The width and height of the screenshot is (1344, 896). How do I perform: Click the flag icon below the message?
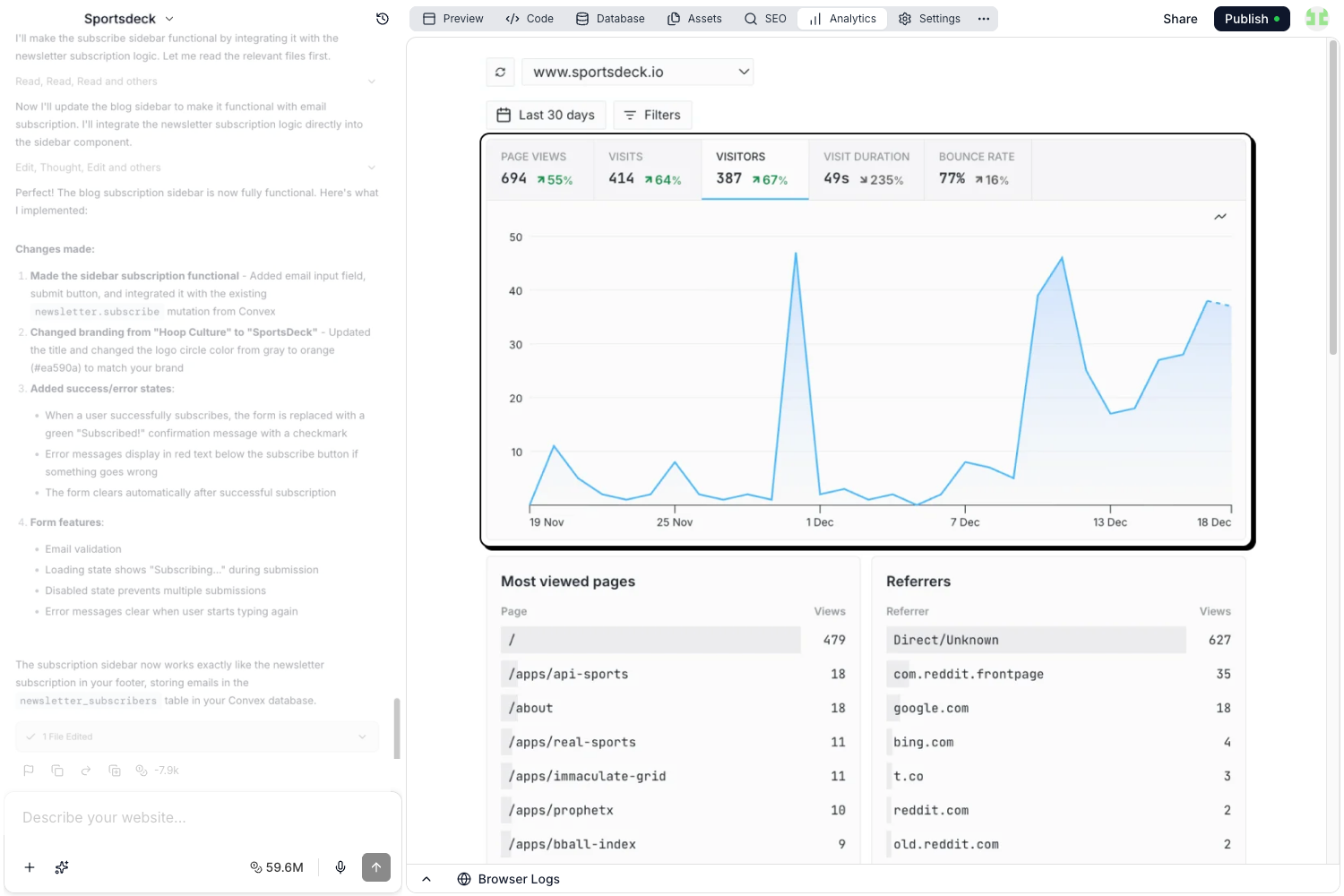[x=29, y=771]
